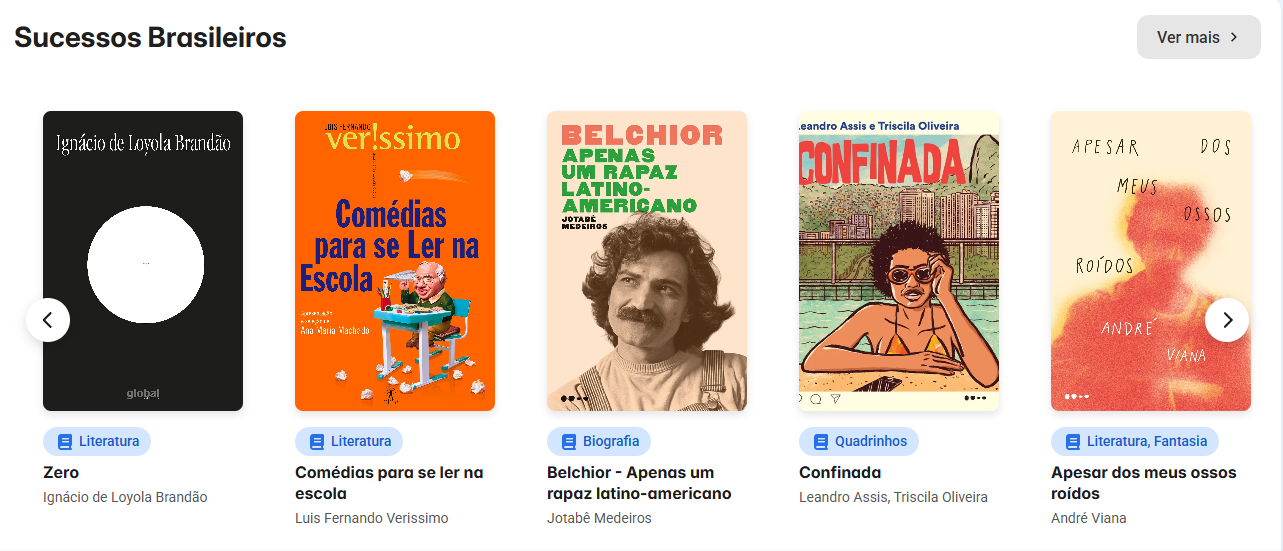Viewport: 1283px width, 551px height.
Task: Click the next carousel arrow icon
Action: point(1227,320)
